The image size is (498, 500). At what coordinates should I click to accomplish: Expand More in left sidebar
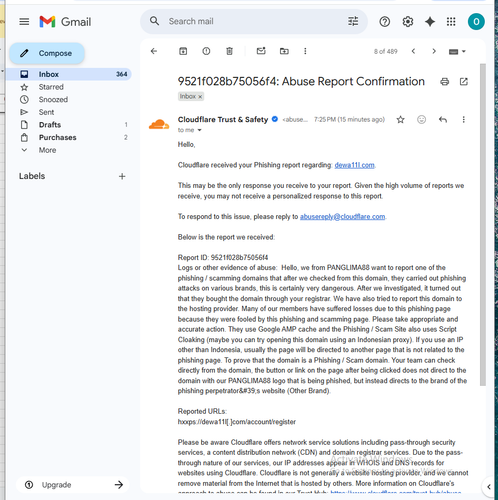point(47,150)
